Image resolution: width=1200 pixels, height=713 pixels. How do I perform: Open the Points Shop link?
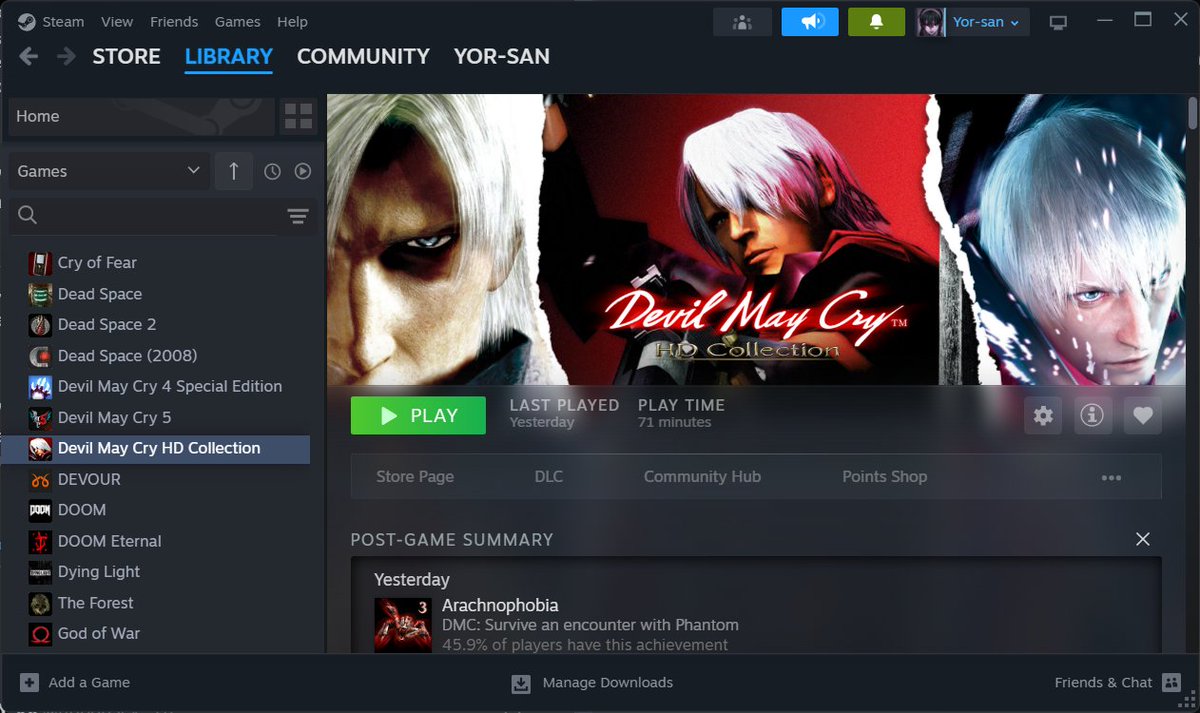tap(885, 477)
